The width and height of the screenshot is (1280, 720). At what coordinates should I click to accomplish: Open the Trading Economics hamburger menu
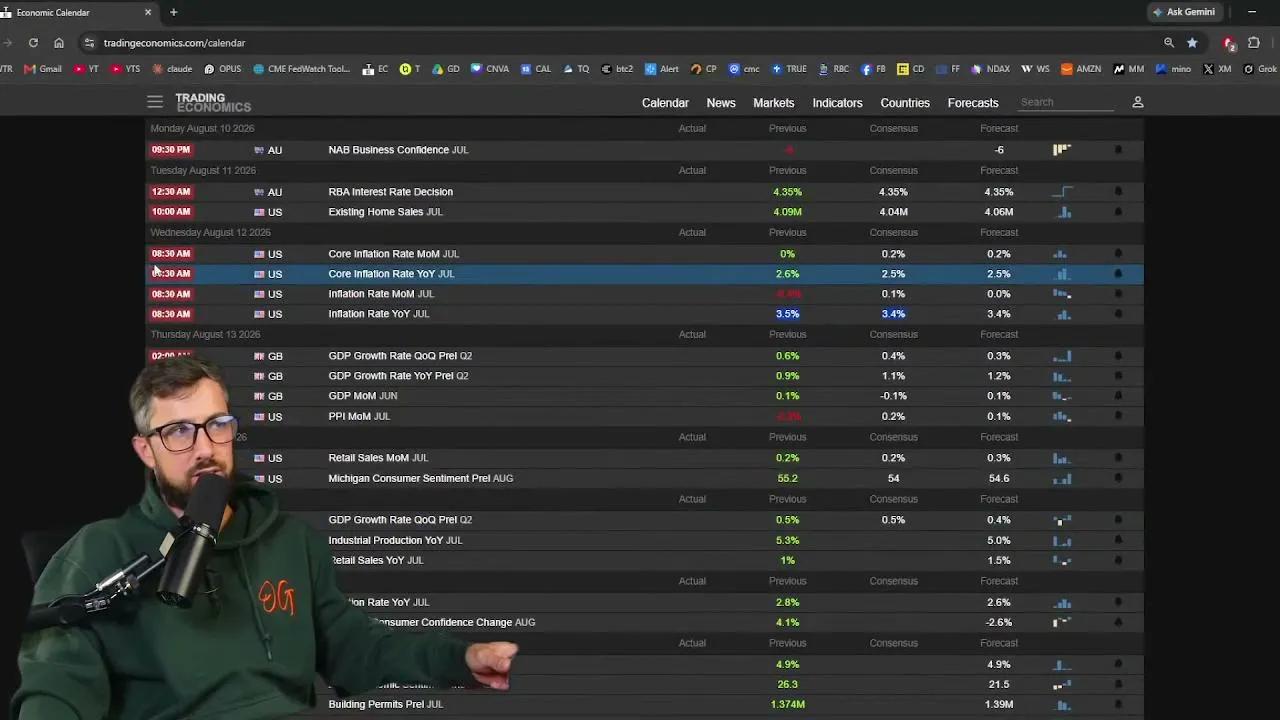click(154, 102)
